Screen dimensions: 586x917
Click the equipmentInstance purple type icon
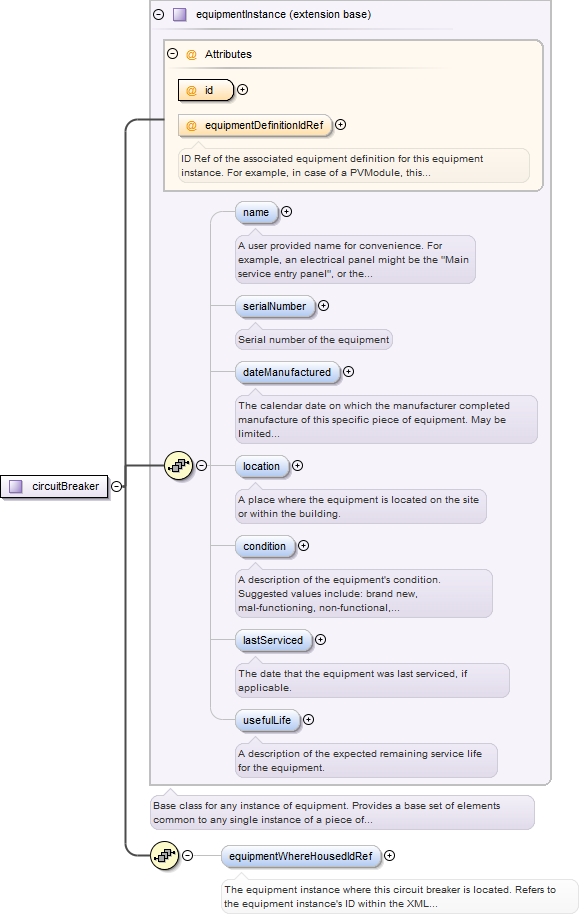(x=180, y=15)
